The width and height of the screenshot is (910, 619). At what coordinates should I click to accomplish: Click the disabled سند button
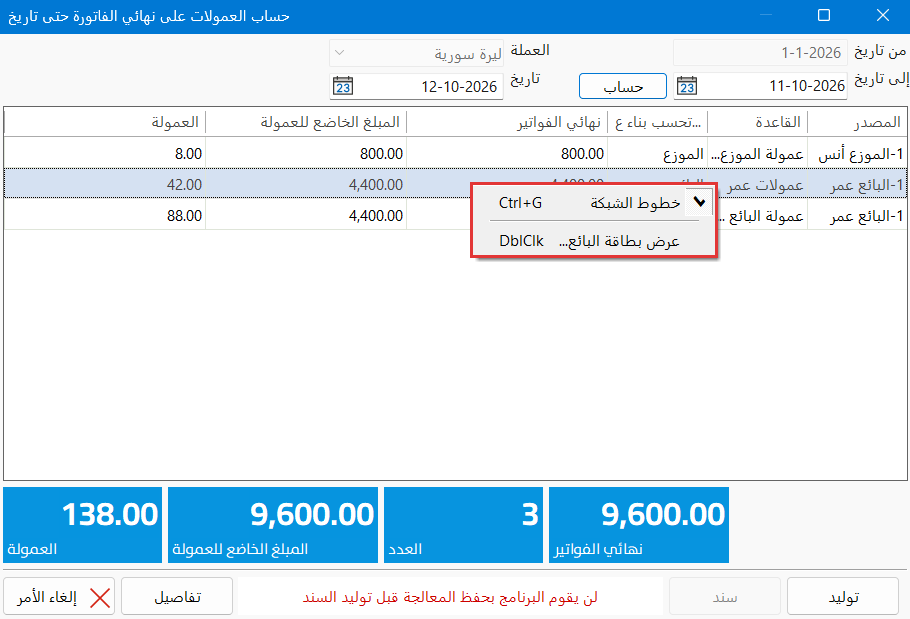(x=724, y=596)
